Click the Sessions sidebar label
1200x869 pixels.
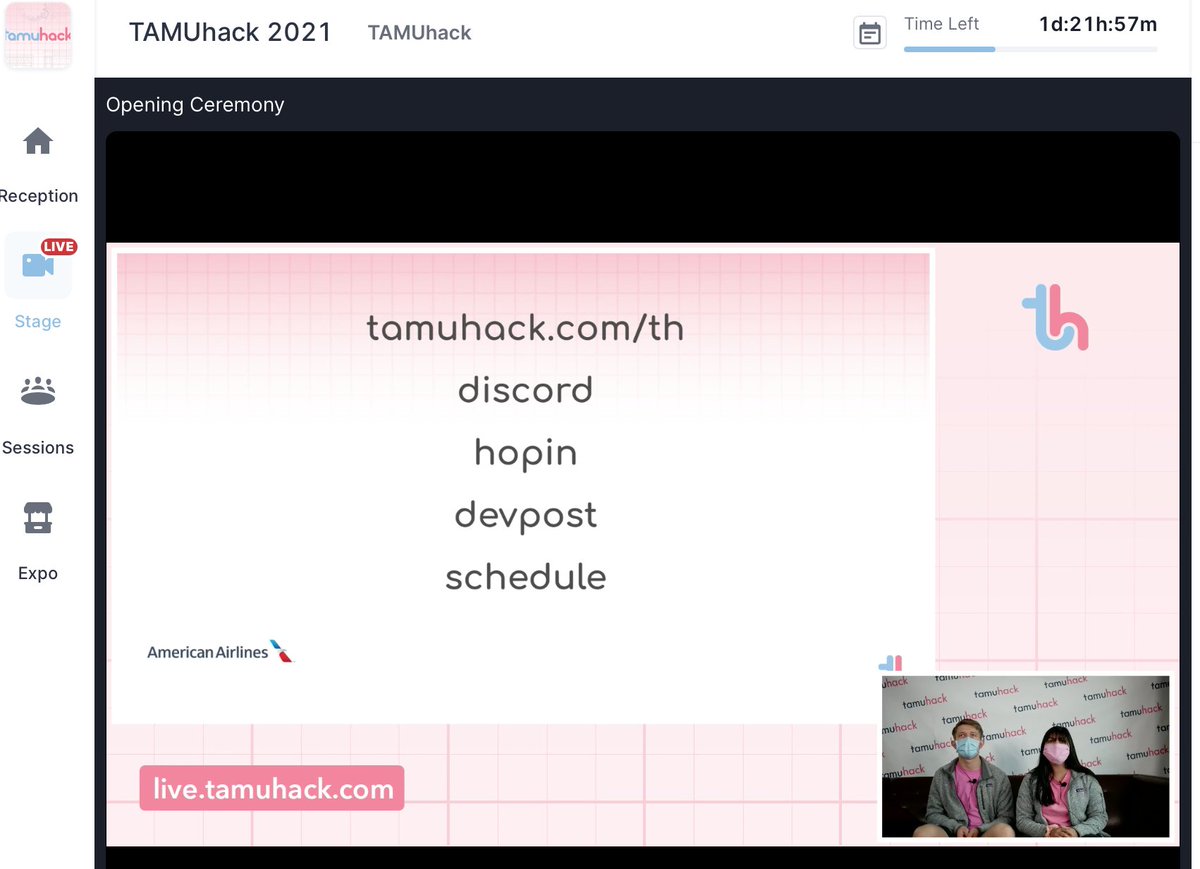pos(38,448)
